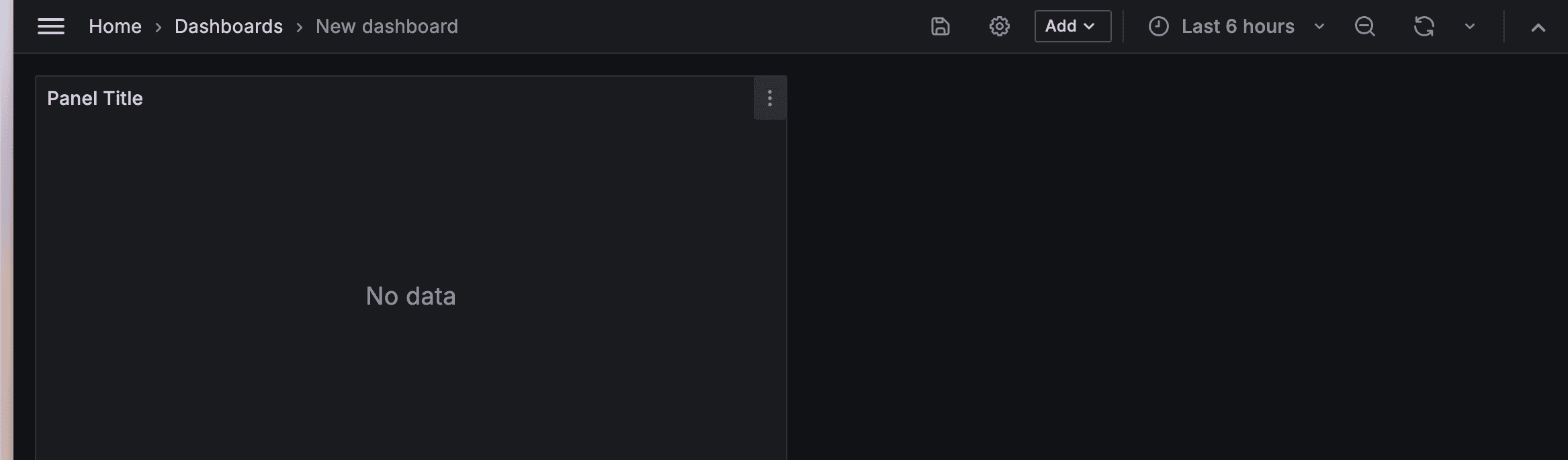The width and height of the screenshot is (1568, 460).
Task: Open Dashboards from the breadcrumb
Action: (228, 26)
